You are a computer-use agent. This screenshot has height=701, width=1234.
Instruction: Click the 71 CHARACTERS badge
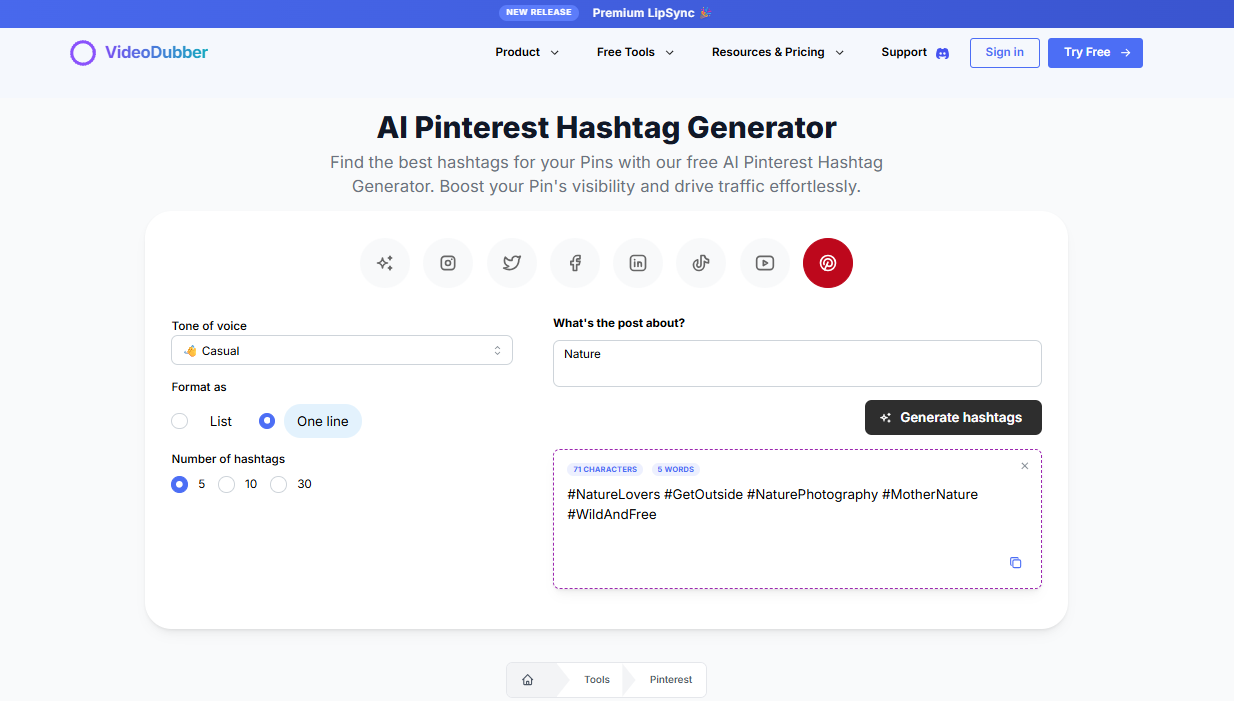pyautogui.click(x=605, y=469)
